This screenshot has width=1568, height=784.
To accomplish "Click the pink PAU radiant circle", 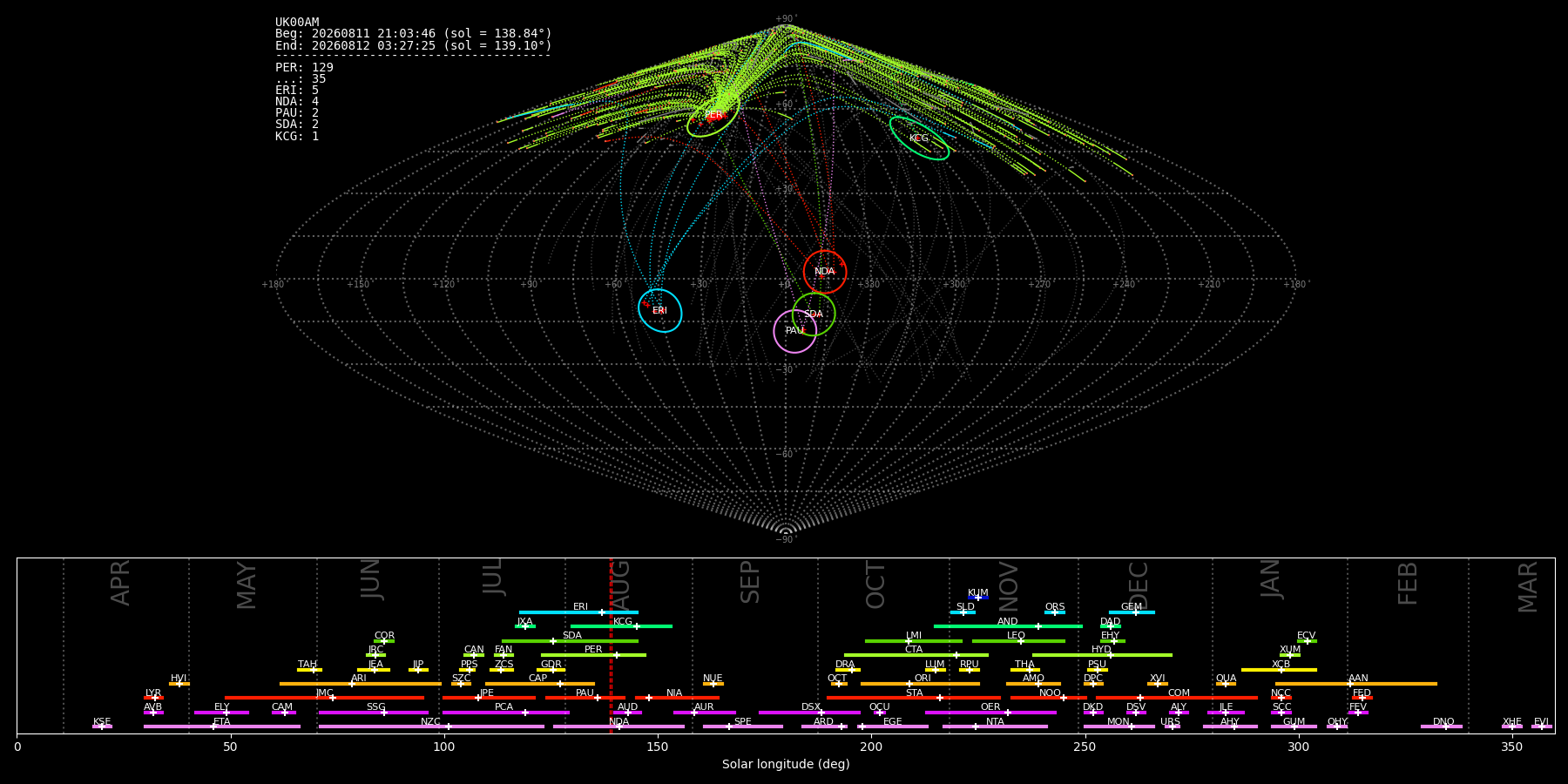I will [795, 331].
